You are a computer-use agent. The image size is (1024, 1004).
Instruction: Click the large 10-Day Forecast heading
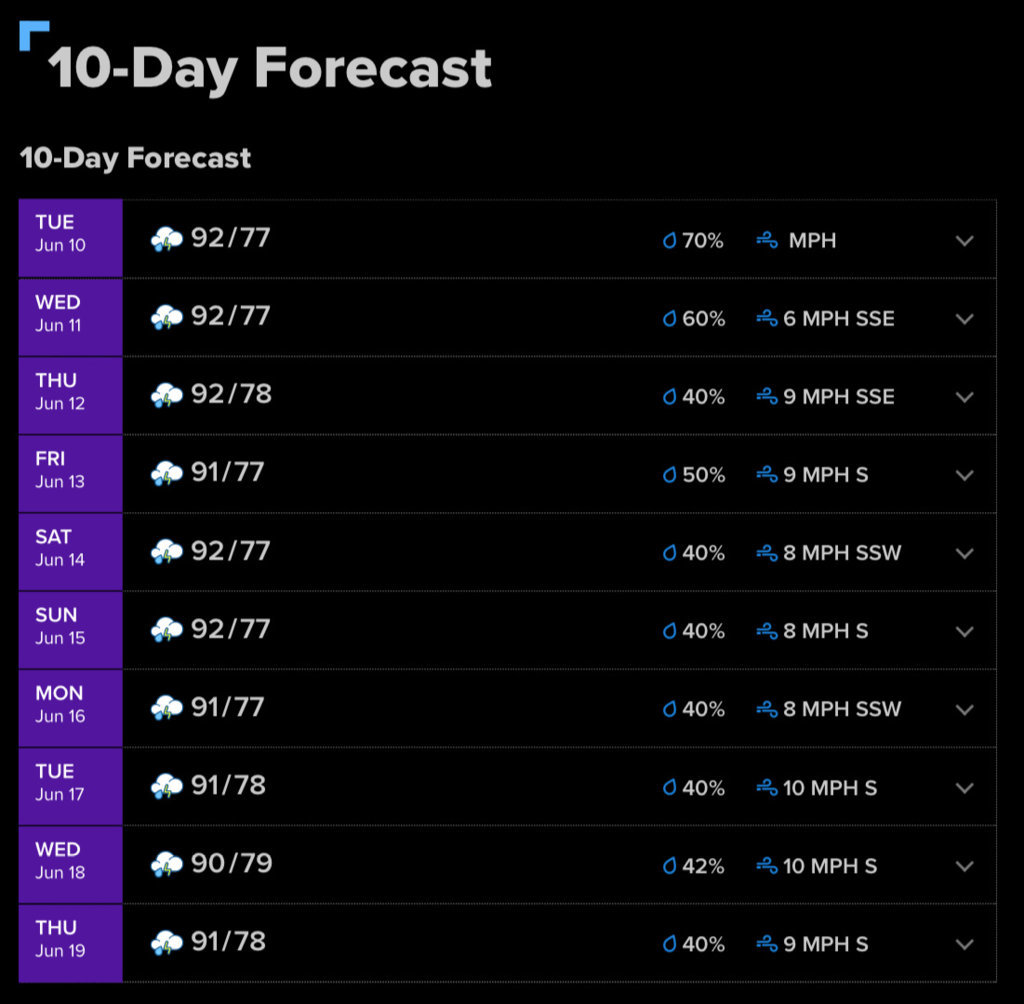click(x=270, y=69)
